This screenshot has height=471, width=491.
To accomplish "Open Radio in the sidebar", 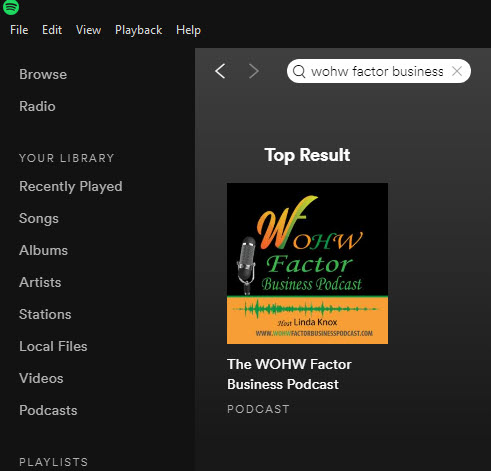I will click(37, 106).
